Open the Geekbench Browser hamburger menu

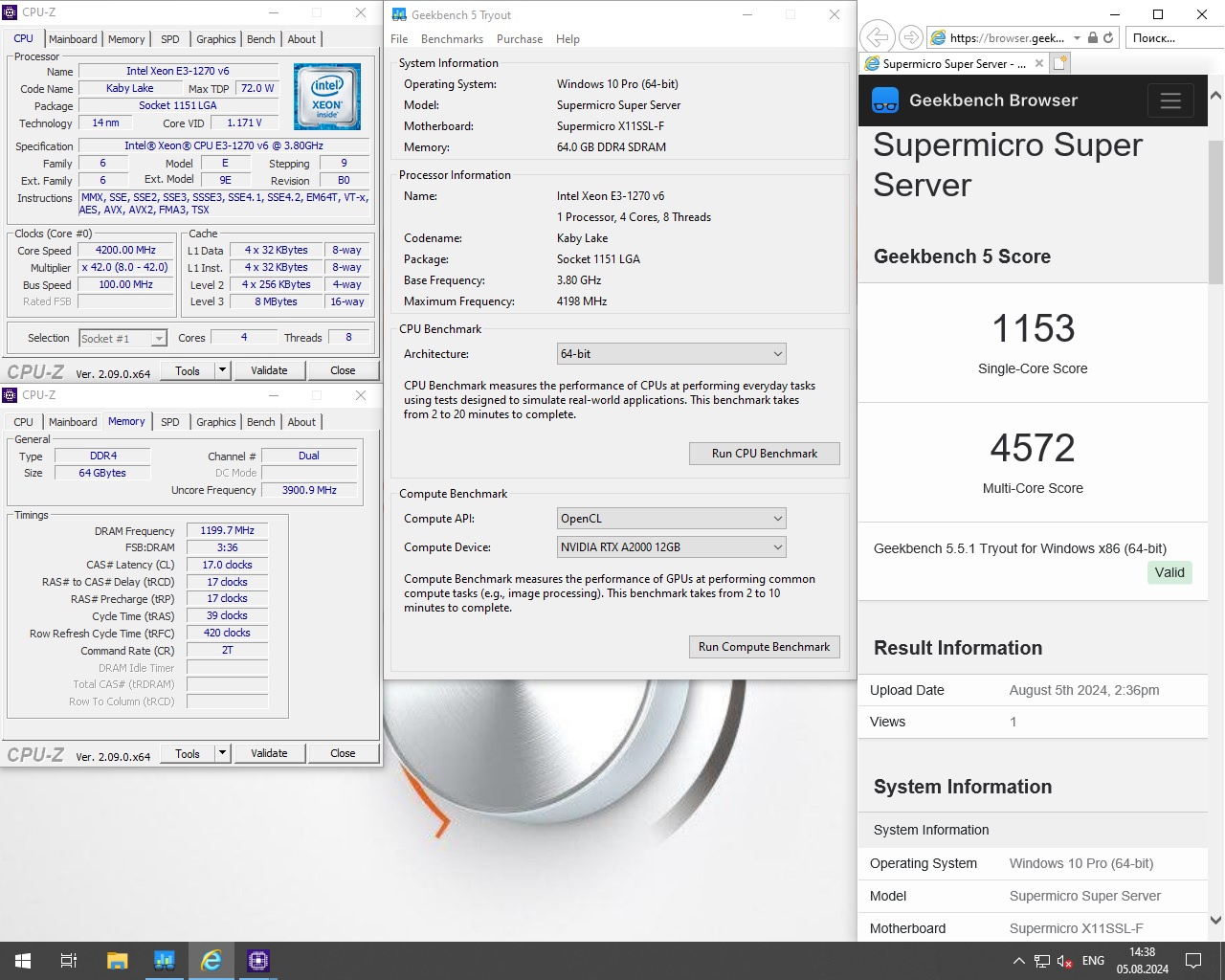click(x=1170, y=100)
